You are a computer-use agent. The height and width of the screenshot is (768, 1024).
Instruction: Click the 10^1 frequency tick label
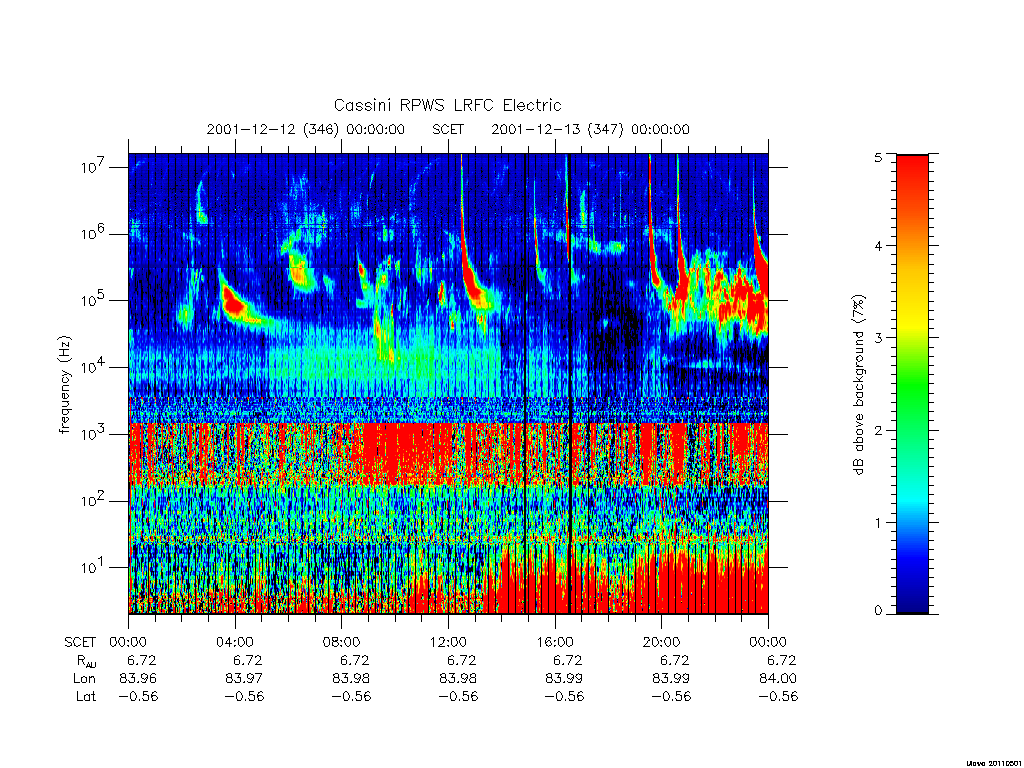coord(94,567)
